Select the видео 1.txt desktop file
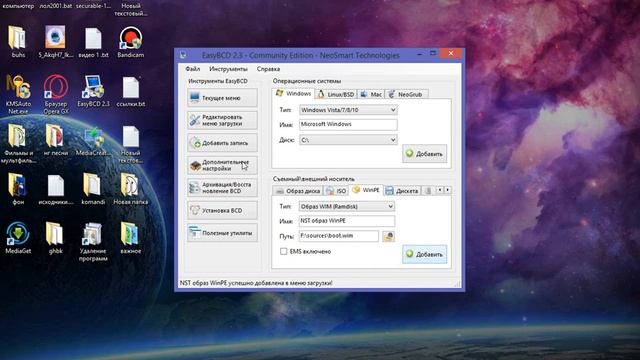The height and width of the screenshot is (360, 640). (x=93, y=42)
